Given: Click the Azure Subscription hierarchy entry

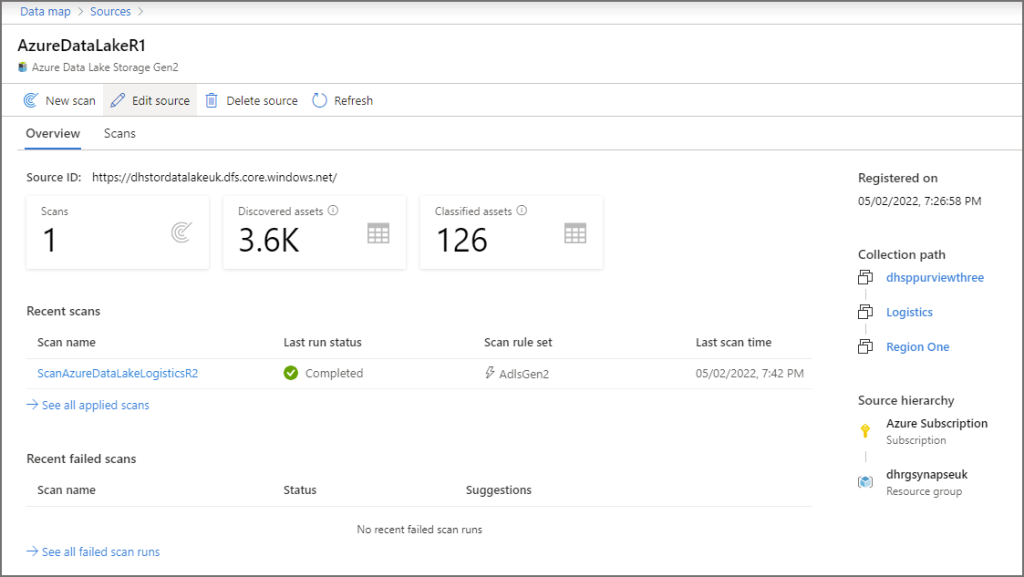Looking at the screenshot, I should point(936,431).
